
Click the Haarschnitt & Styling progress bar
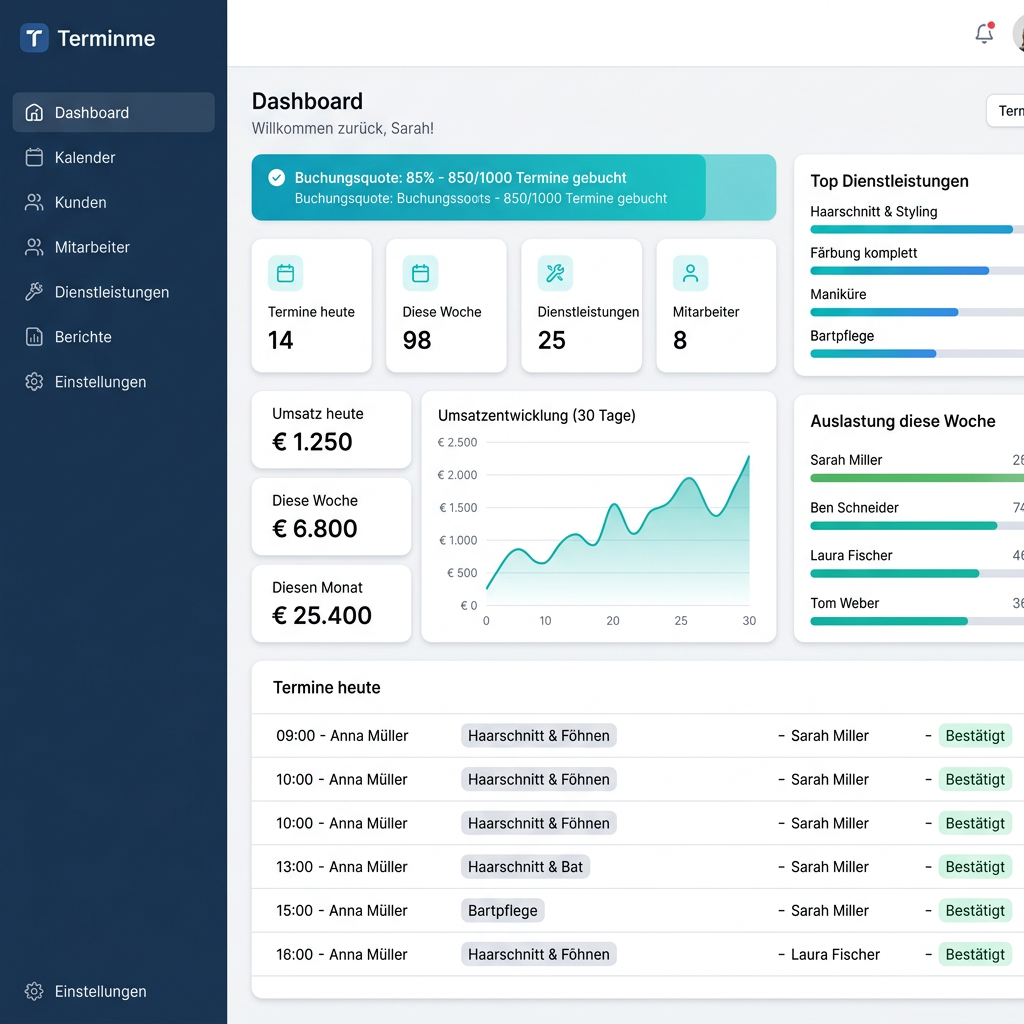[x=917, y=229]
